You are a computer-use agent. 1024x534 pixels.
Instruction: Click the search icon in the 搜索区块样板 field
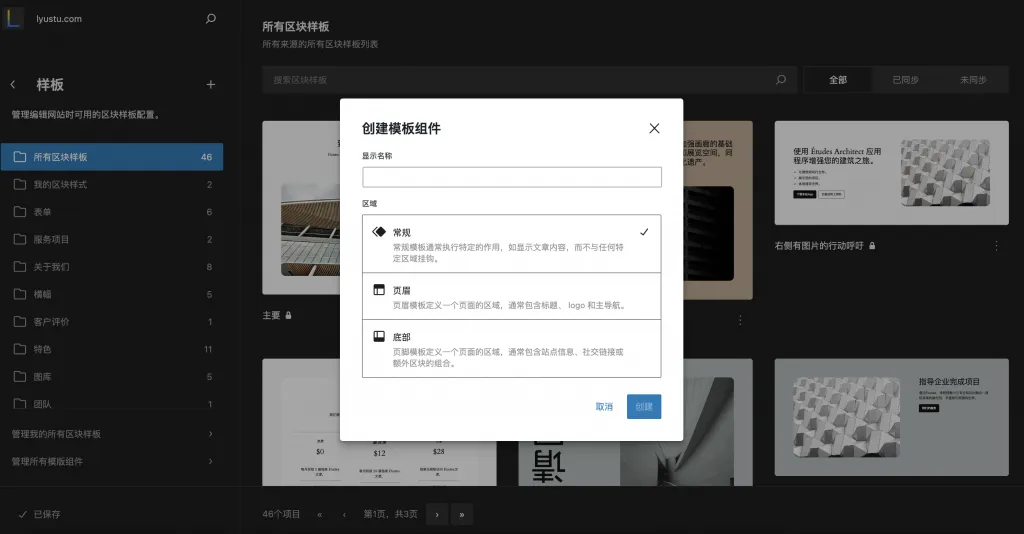(x=781, y=80)
